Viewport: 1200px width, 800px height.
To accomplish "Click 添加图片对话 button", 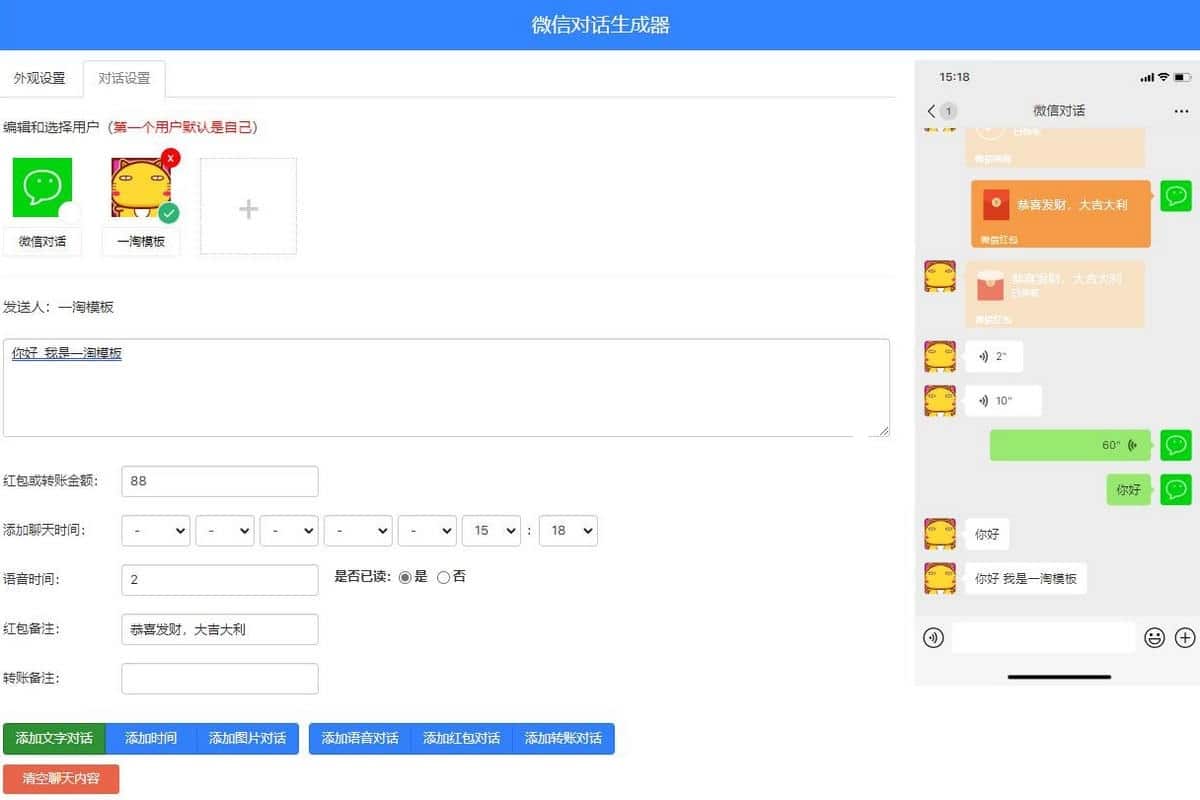I will tap(247, 738).
